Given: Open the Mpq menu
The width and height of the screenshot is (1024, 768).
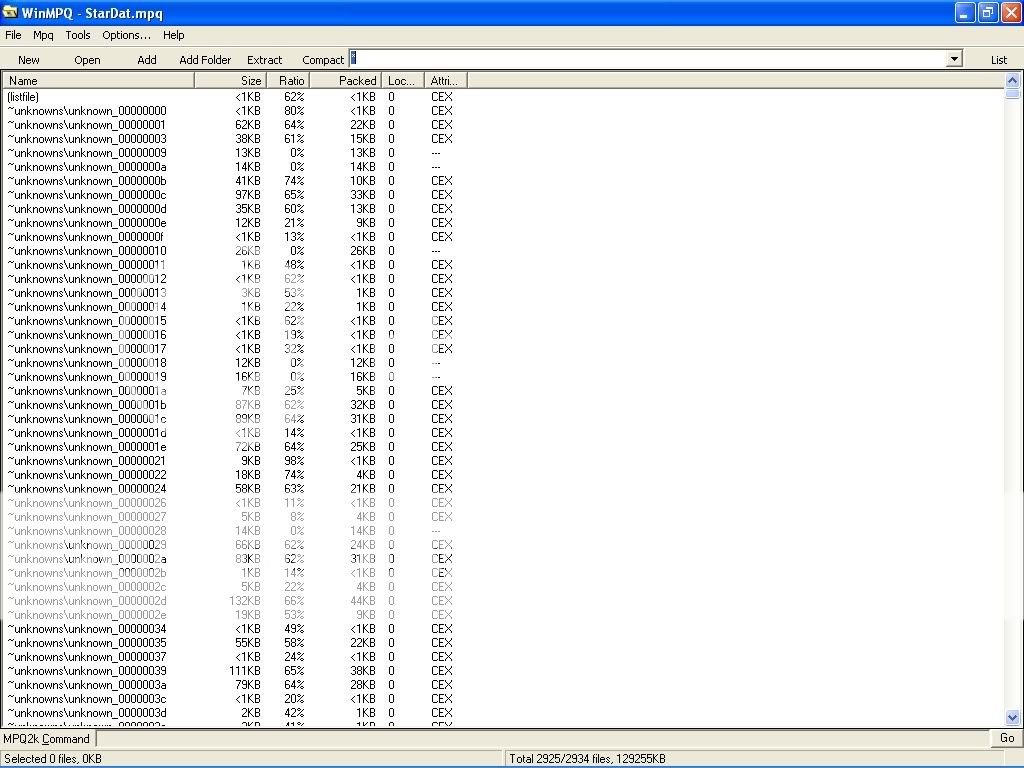Looking at the screenshot, I should click(x=43, y=35).
